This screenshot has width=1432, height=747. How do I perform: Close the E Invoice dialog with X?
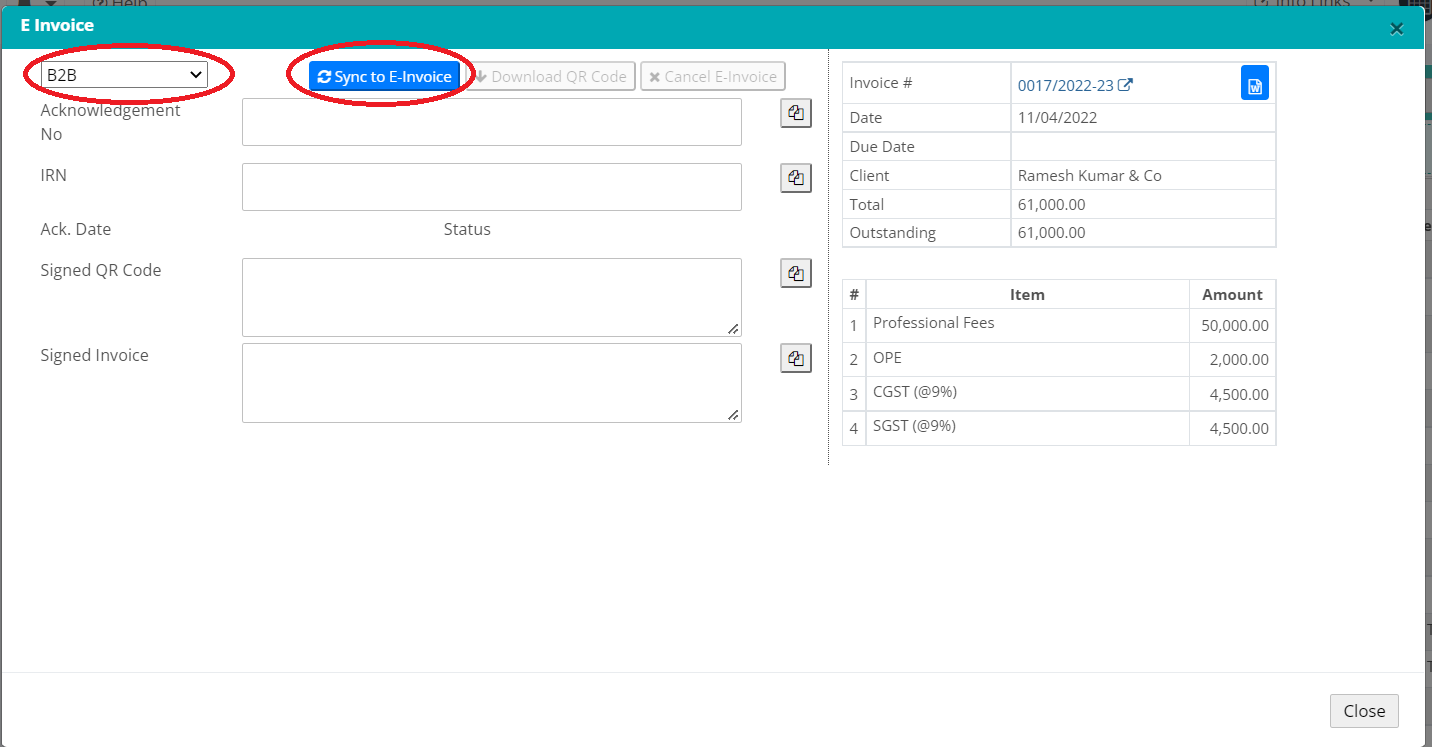click(x=1396, y=29)
